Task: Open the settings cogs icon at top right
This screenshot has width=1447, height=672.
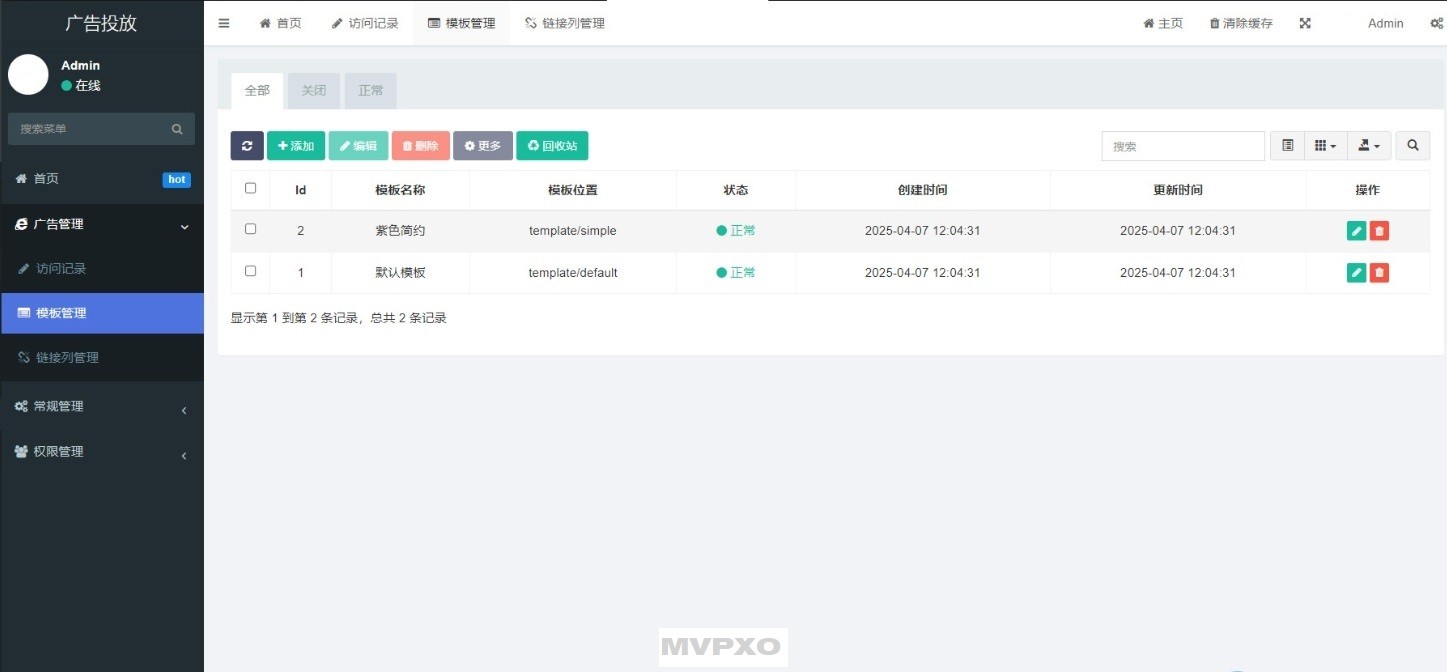Action: (x=1437, y=23)
